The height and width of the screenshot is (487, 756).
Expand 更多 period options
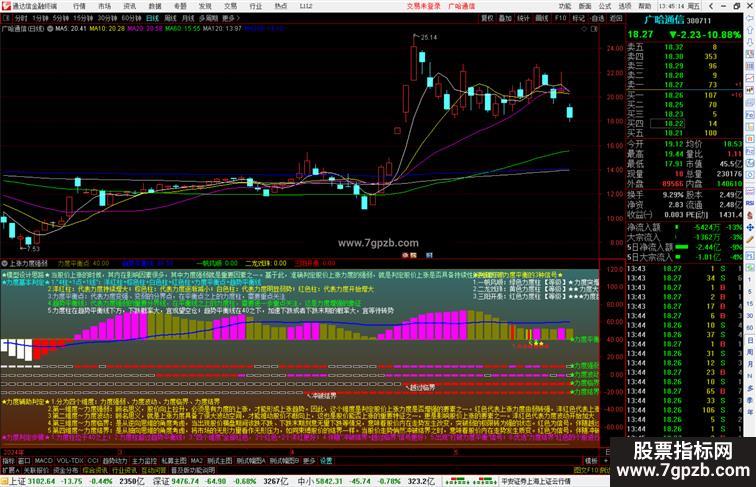[230, 18]
